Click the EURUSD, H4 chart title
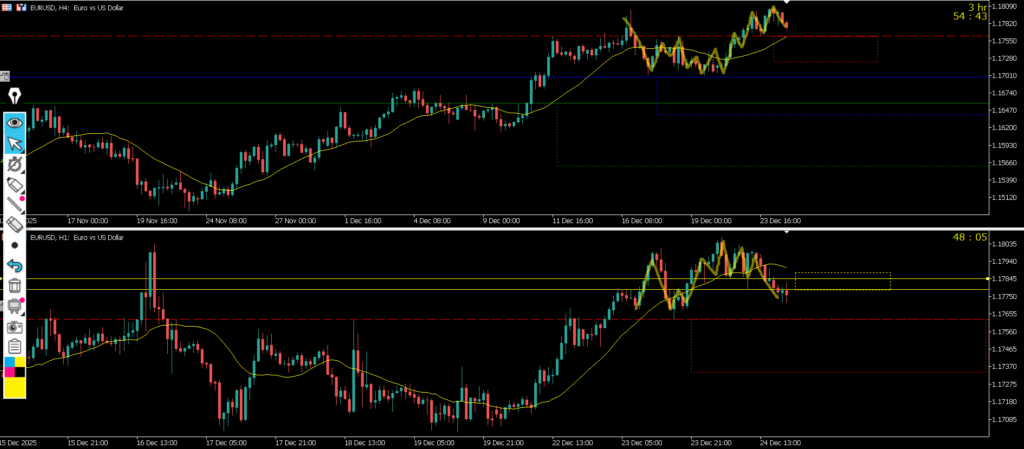The width and height of the screenshot is (1024, 449). point(70,6)
